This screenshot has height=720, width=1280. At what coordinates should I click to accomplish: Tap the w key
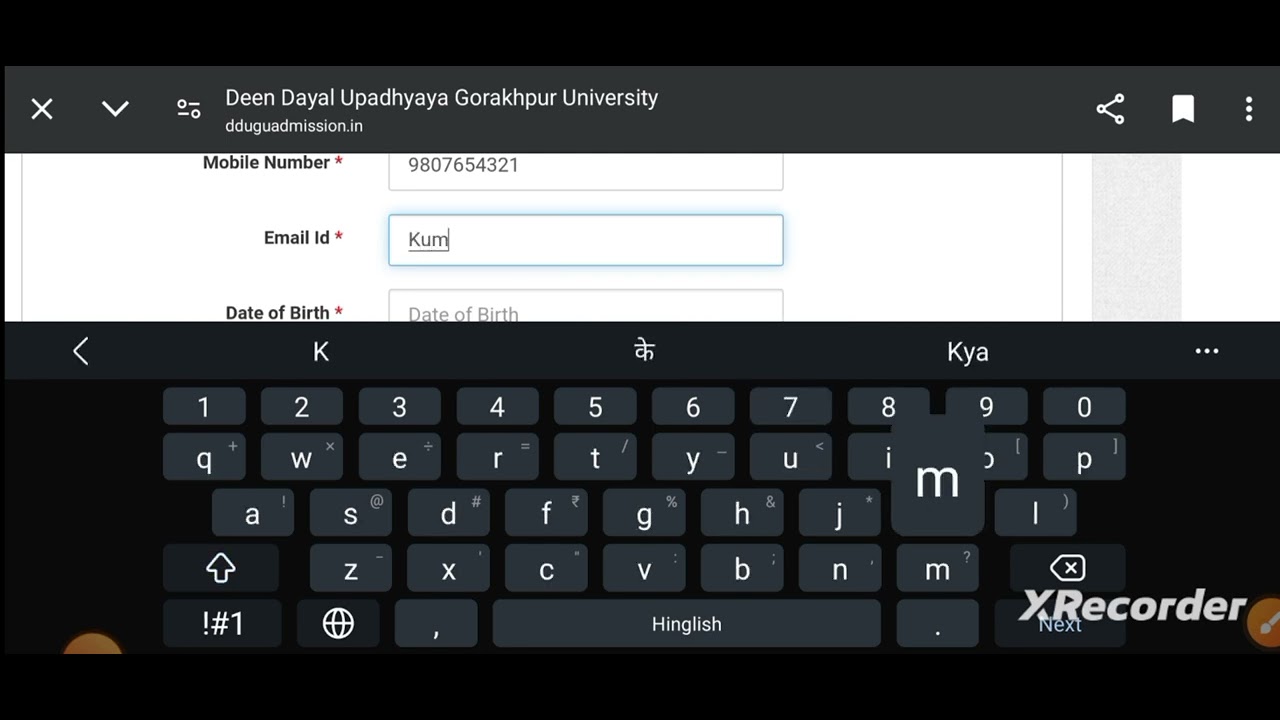(x=302, y=458)
